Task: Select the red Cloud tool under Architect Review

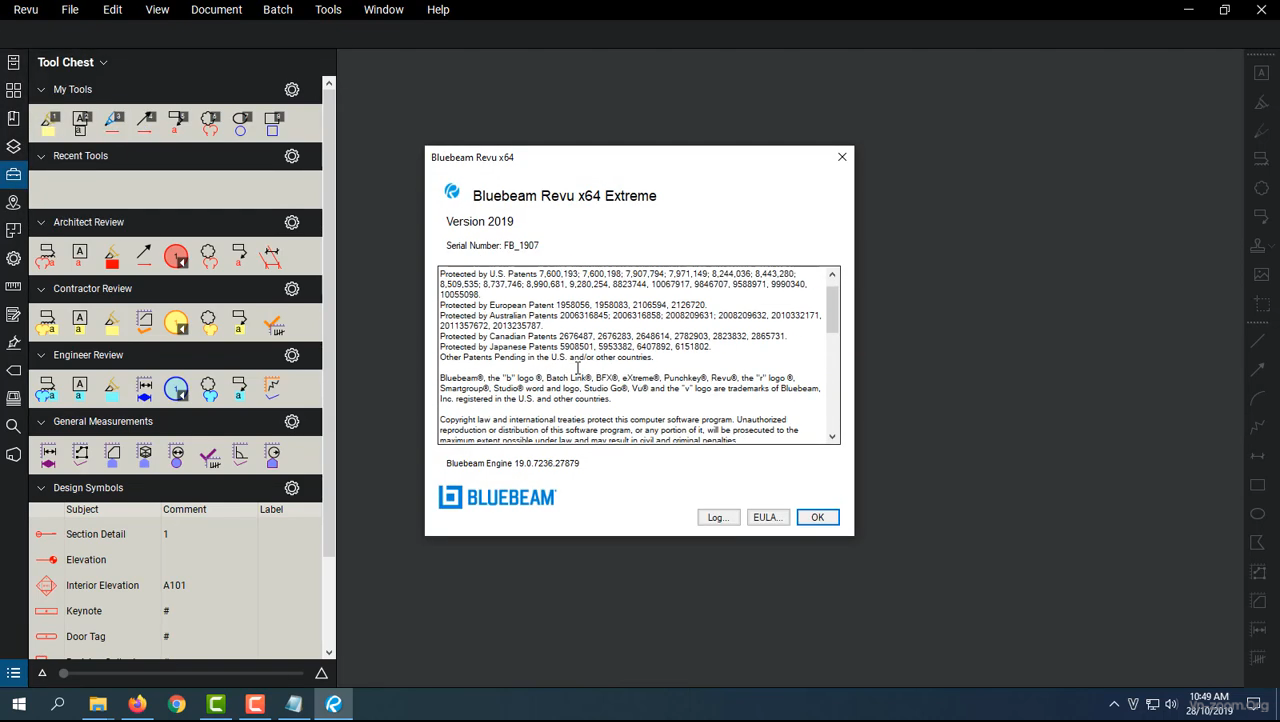Action: (176, 257)
